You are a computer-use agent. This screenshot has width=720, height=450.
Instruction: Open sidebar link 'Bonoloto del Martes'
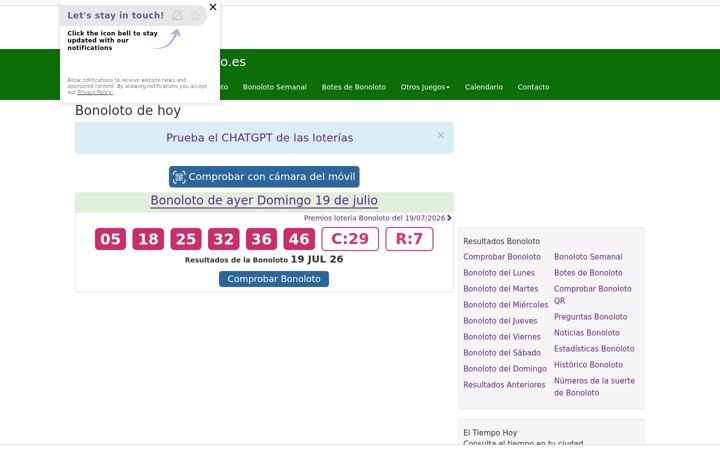click(x=501, y=289)
